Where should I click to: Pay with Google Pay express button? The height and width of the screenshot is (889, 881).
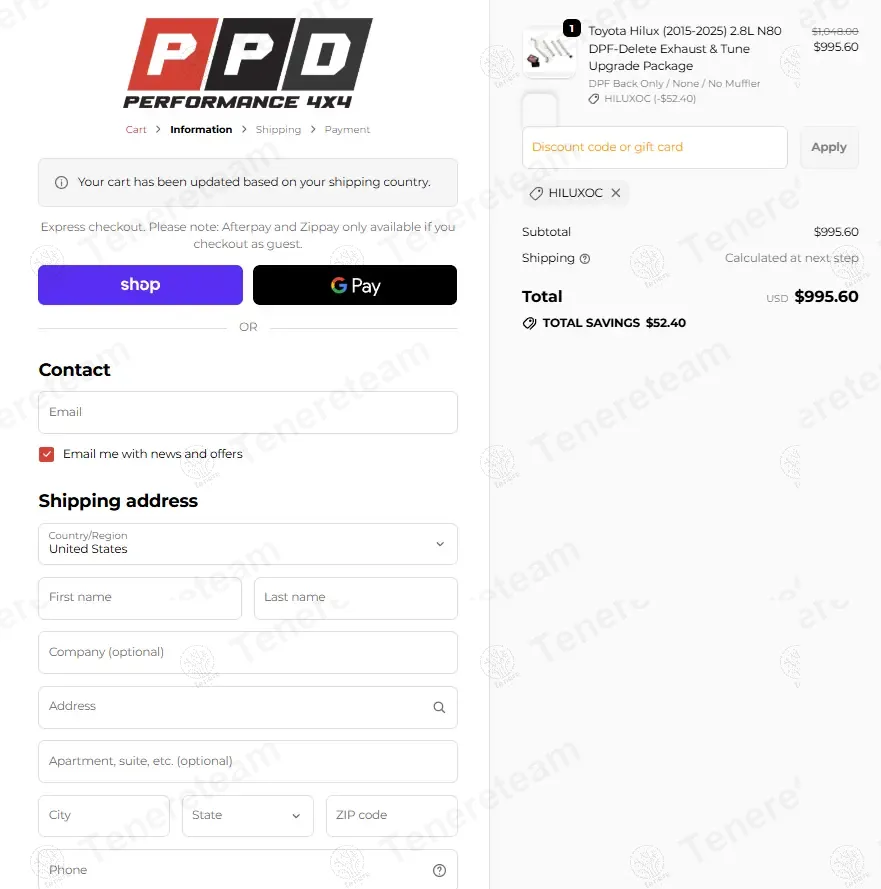point(355,285)
